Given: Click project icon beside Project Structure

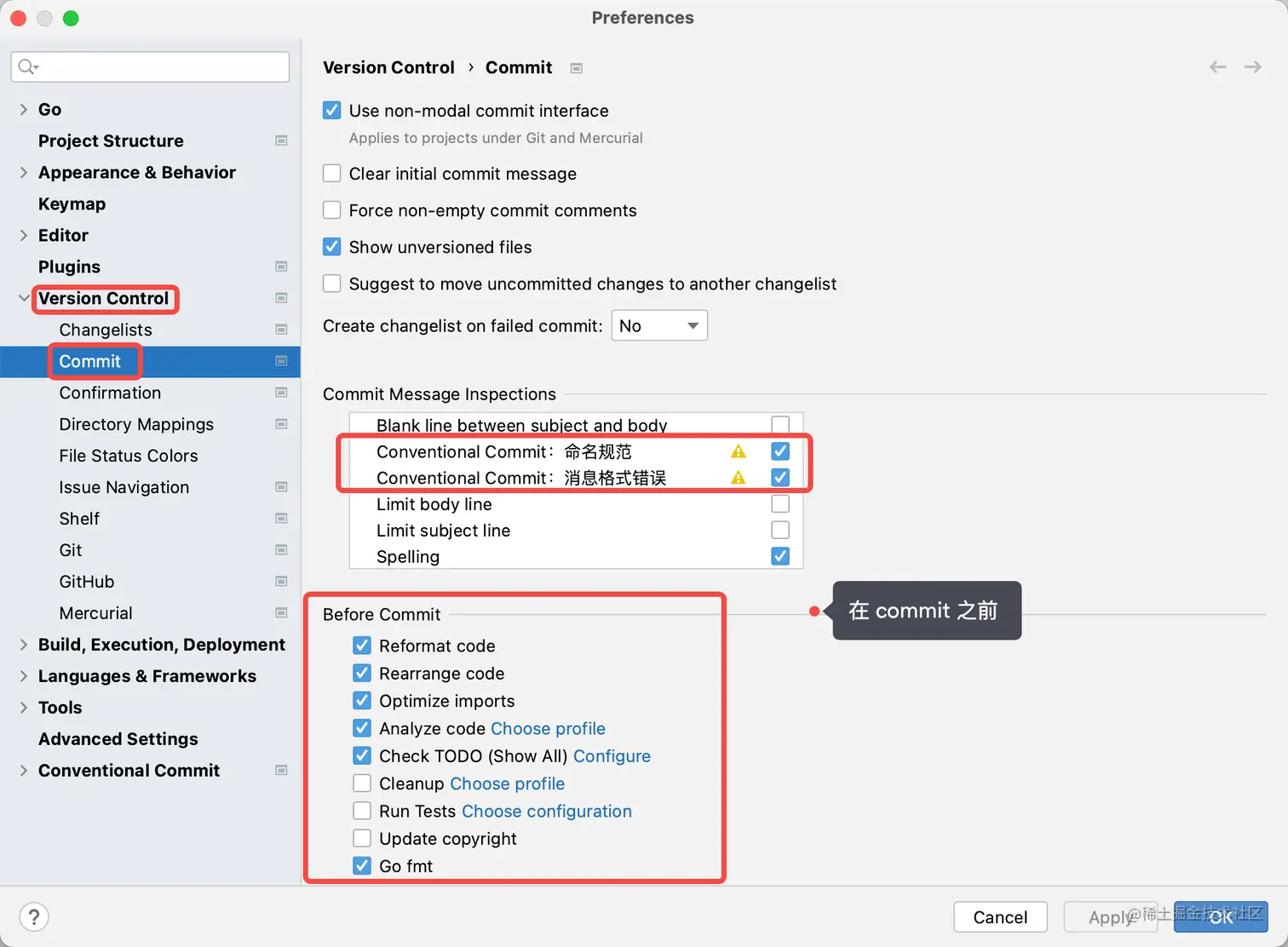Looking at the screenshot, I should click(x=281, y=141).
